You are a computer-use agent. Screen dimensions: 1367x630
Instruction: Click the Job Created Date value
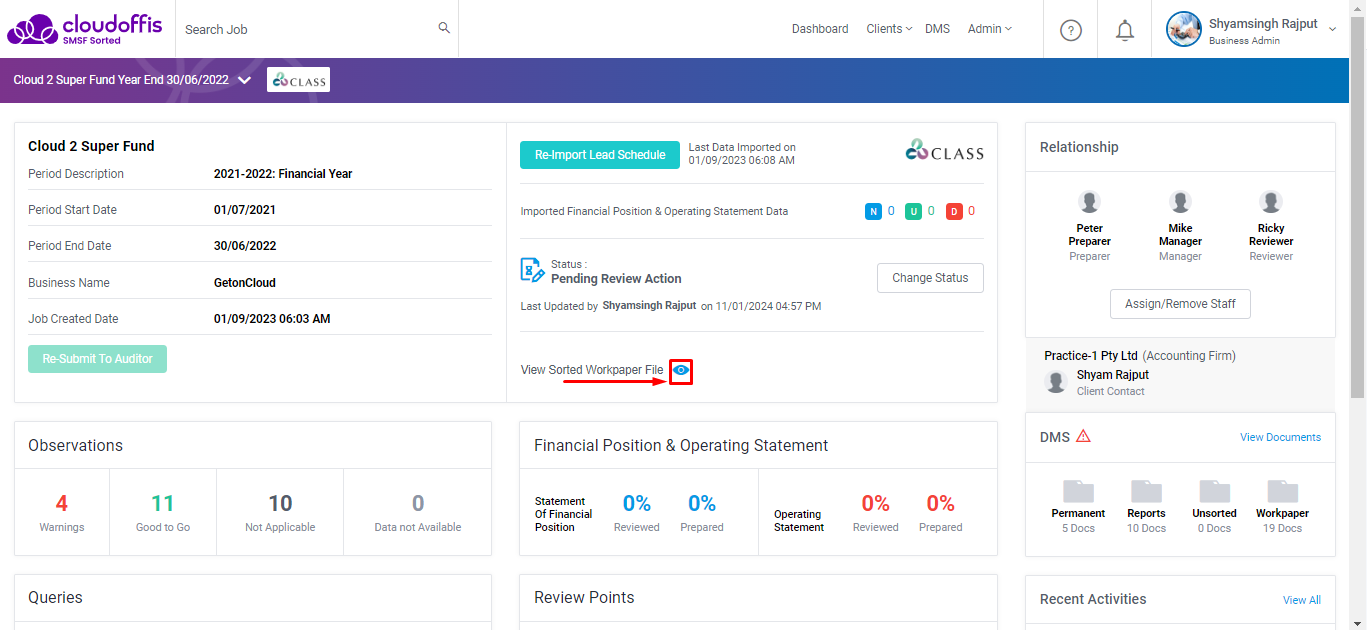click(x=272, y=319)
